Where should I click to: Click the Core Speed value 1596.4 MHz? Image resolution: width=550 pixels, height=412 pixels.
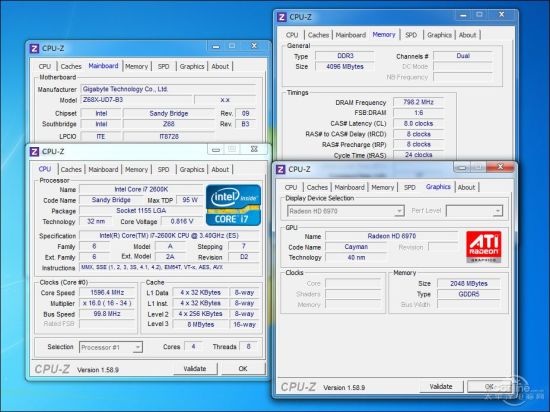tap(107, 292)
